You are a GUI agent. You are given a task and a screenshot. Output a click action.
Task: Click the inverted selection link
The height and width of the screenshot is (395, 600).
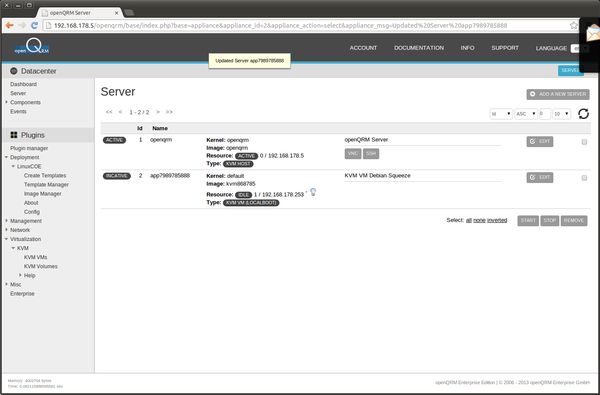497,220
